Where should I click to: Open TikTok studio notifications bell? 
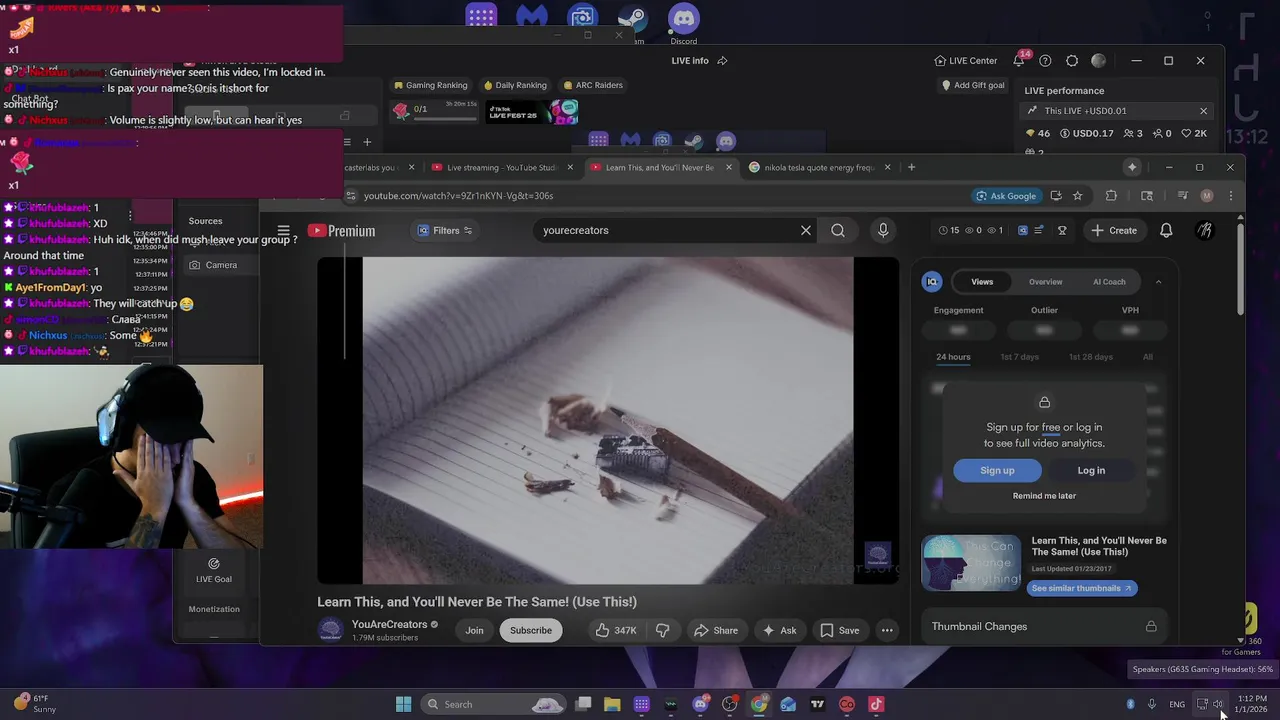click(1018, 61)
